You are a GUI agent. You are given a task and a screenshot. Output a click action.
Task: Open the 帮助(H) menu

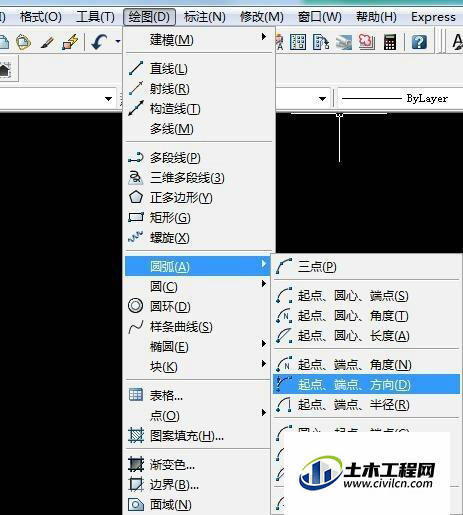[x=376, y=17]
